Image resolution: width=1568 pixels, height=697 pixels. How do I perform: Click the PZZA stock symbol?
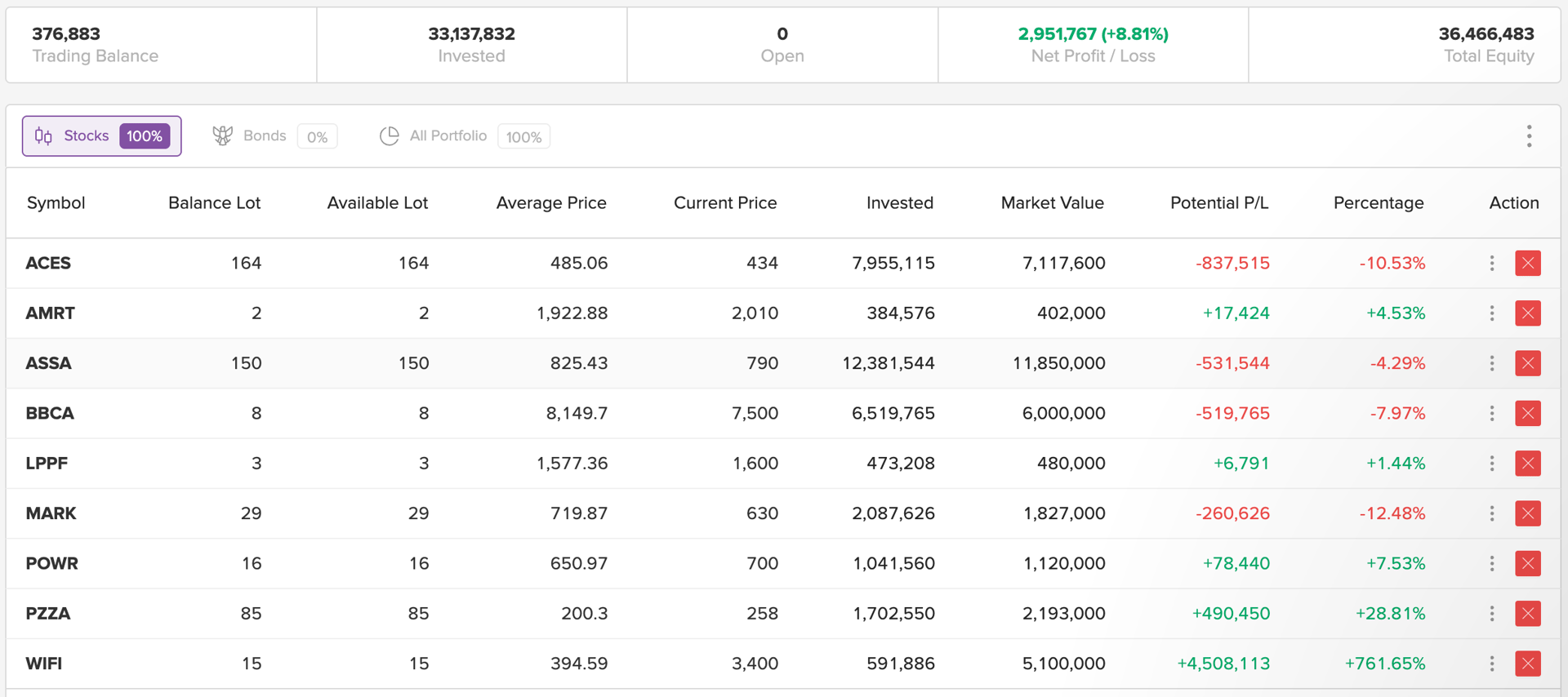(x=47, y=614)
